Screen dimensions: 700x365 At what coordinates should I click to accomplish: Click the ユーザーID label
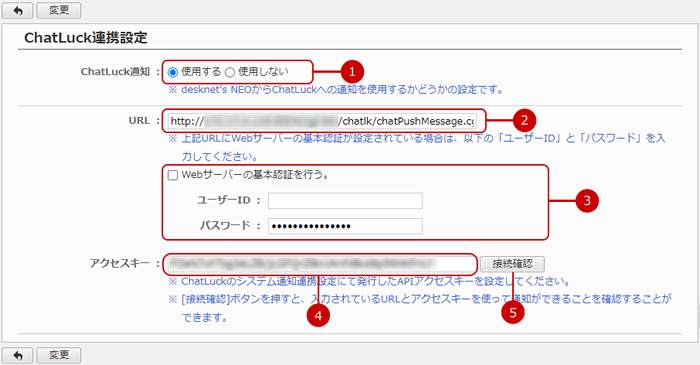click(x=224, y=200)
